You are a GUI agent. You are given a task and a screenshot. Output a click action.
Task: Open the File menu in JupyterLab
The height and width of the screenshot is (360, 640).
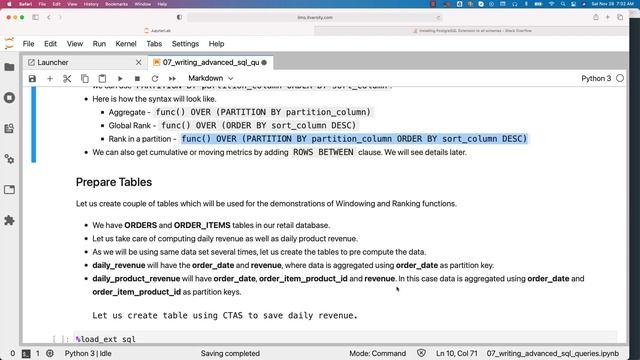(29, 44)
